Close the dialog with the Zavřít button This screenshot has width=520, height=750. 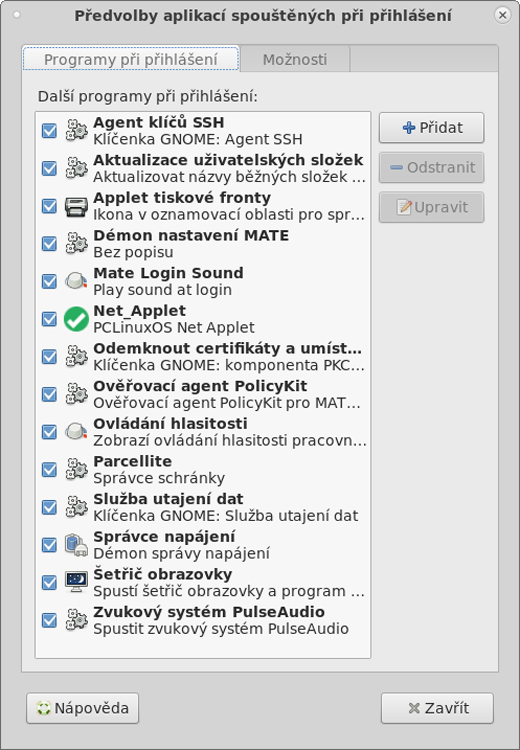click(437, 708)
